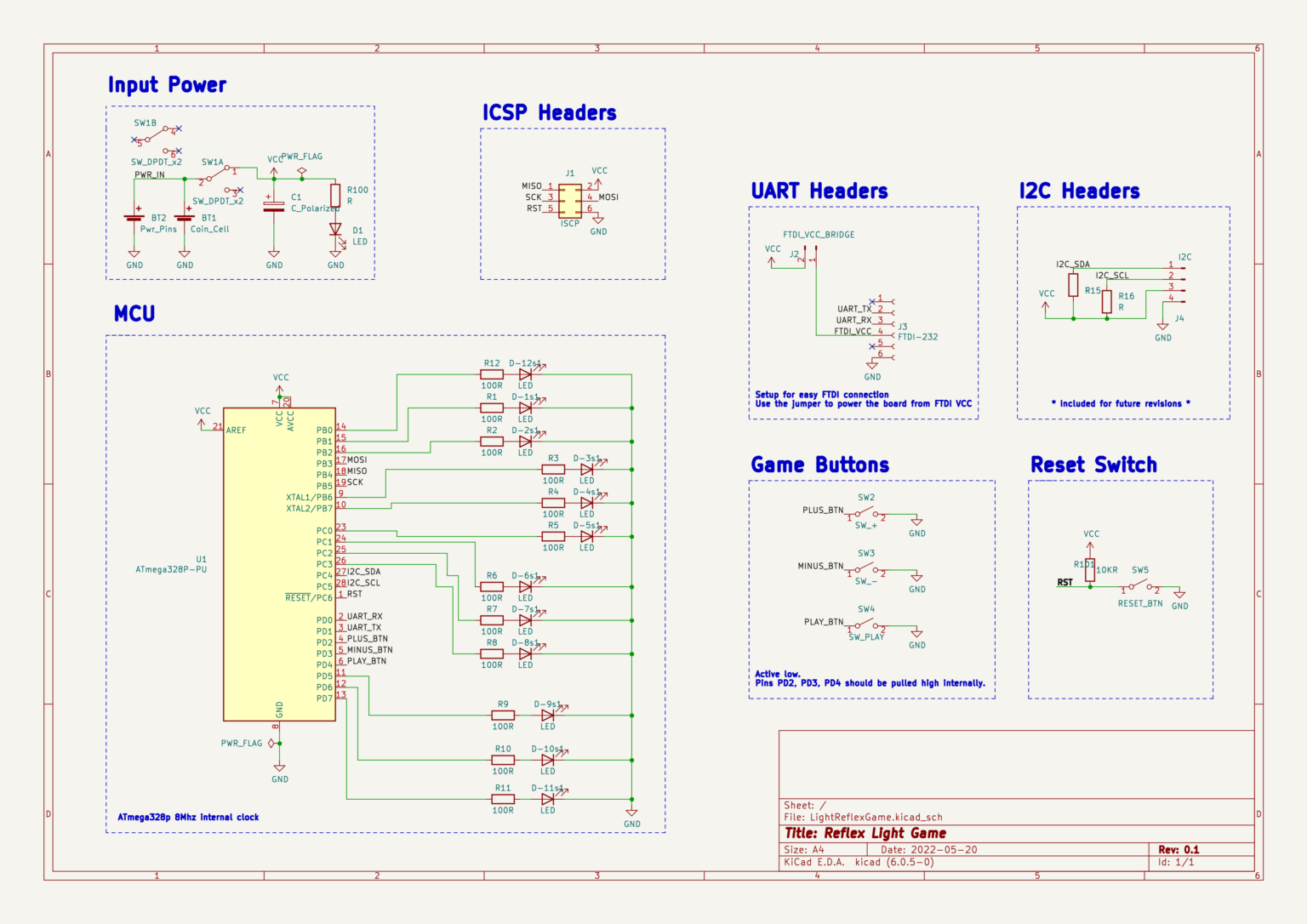Click the 'Id: 1/1' field
Screen dimensions: 1307x924
coord(1176,862)
